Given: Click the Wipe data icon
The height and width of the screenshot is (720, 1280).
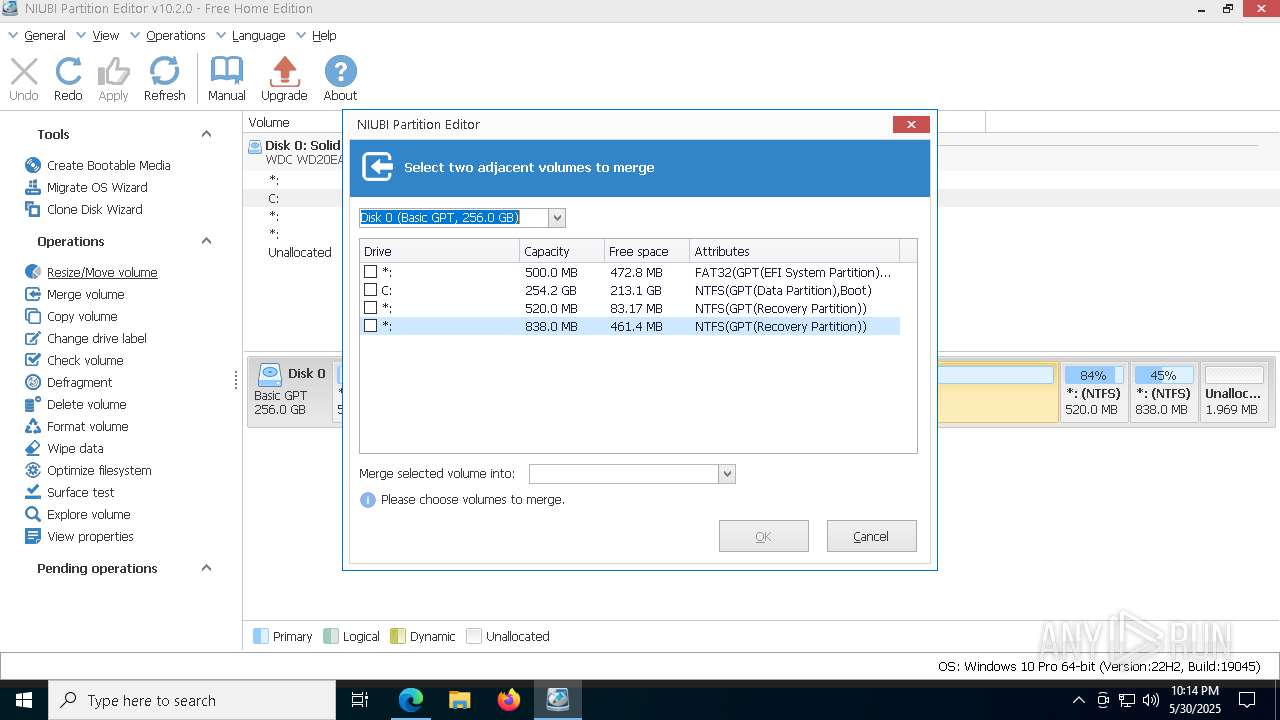Looking at the screenshot, I should (x=33, y=448).
